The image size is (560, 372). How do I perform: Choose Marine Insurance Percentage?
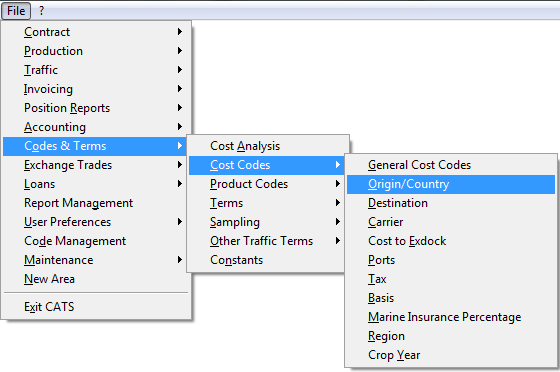(451, 317)
